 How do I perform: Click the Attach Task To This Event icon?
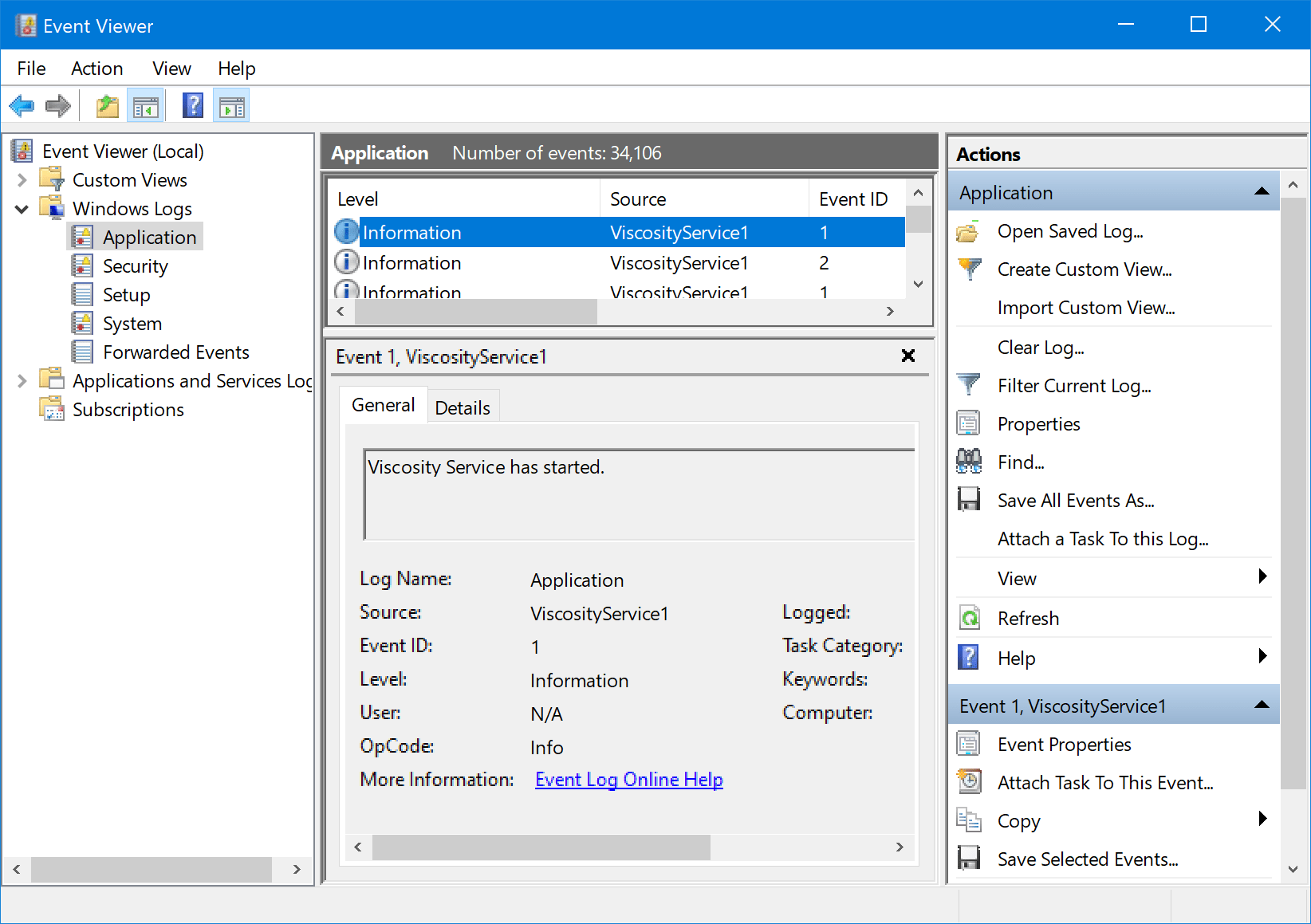[969, 782]
